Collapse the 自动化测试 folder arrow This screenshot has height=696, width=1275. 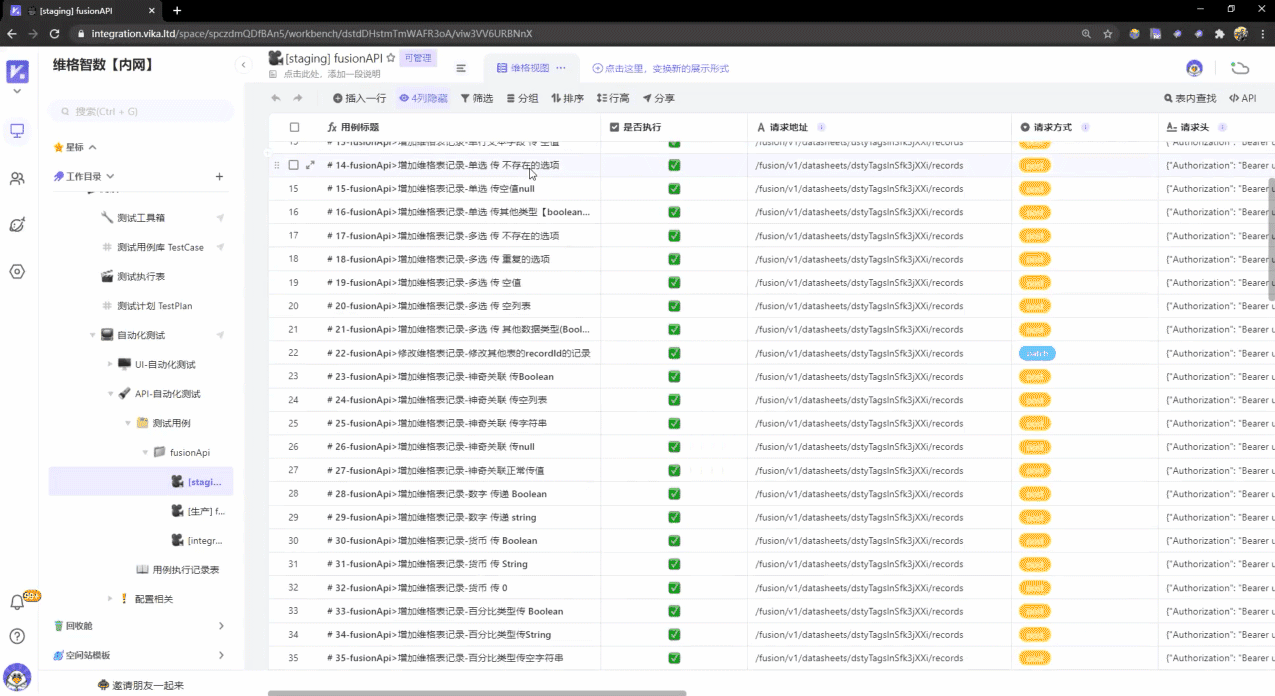coord(93,335)
